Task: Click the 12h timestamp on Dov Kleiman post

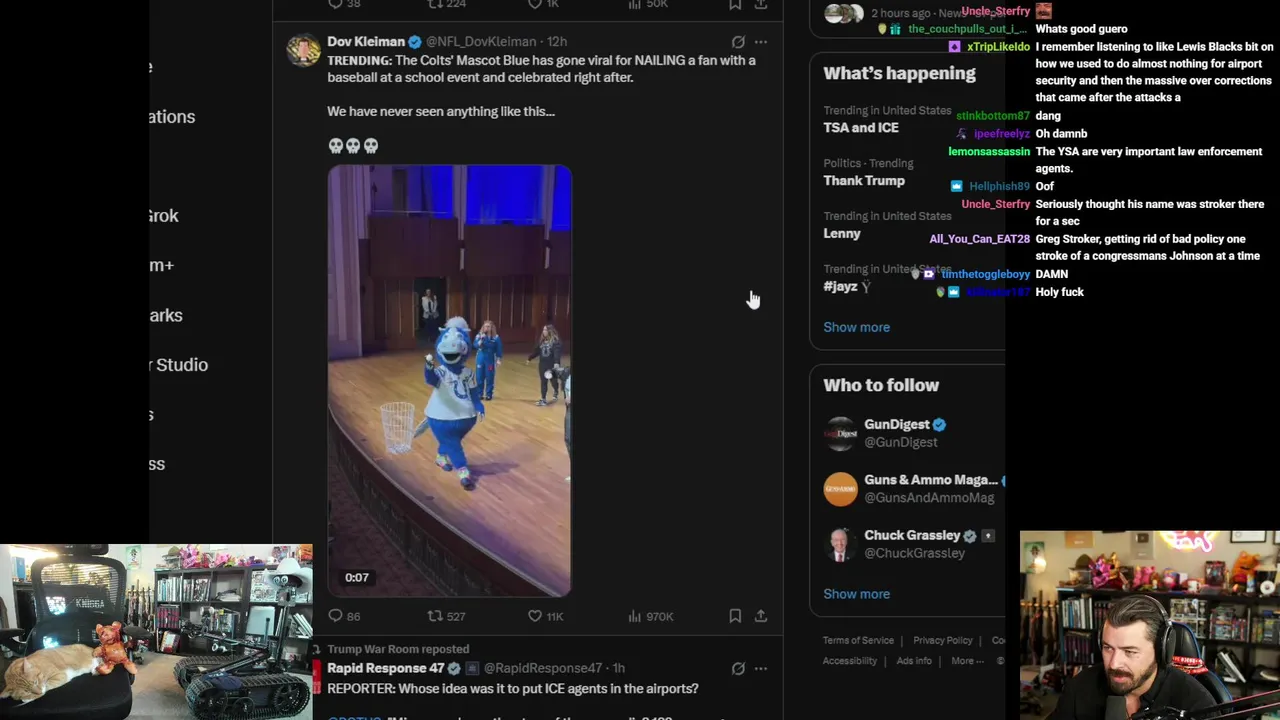Action: point(557,42)
